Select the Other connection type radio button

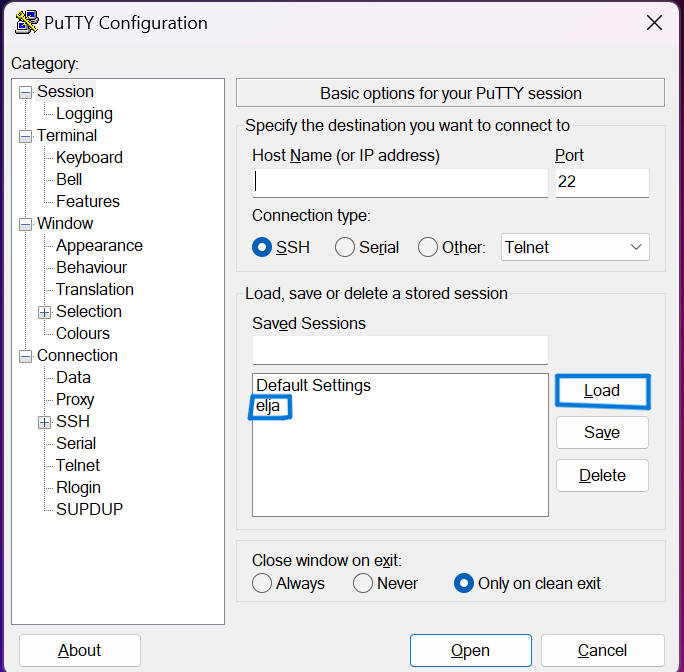(428, 247)
